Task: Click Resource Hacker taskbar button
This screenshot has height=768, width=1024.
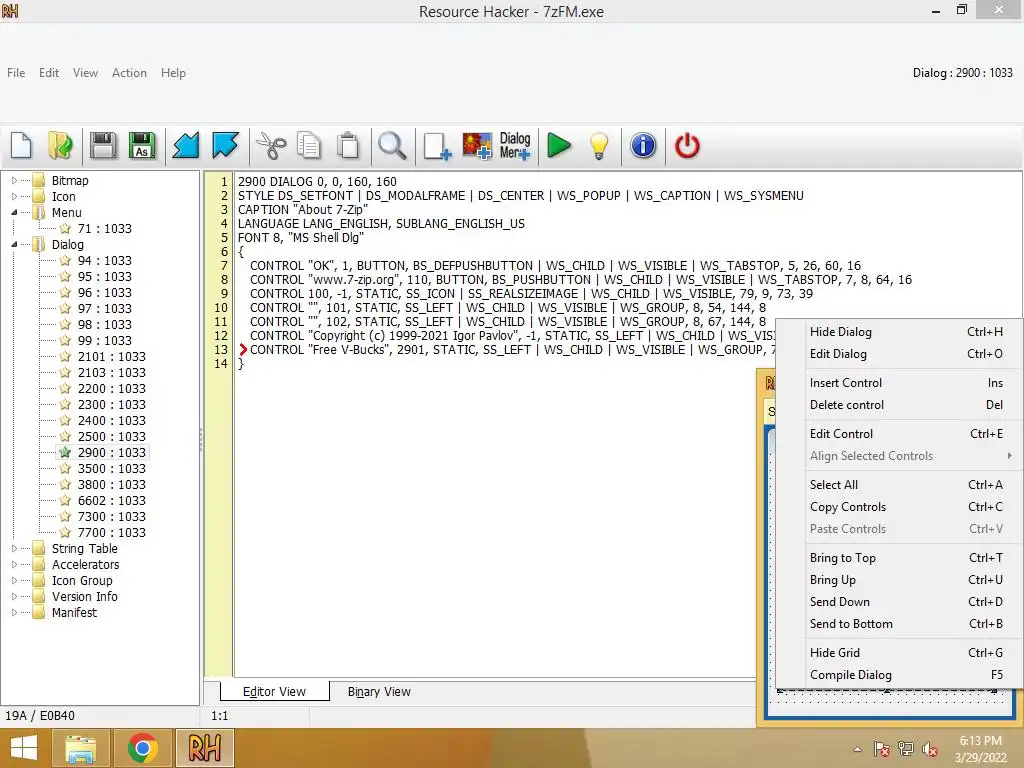Action: pos(204,748)
